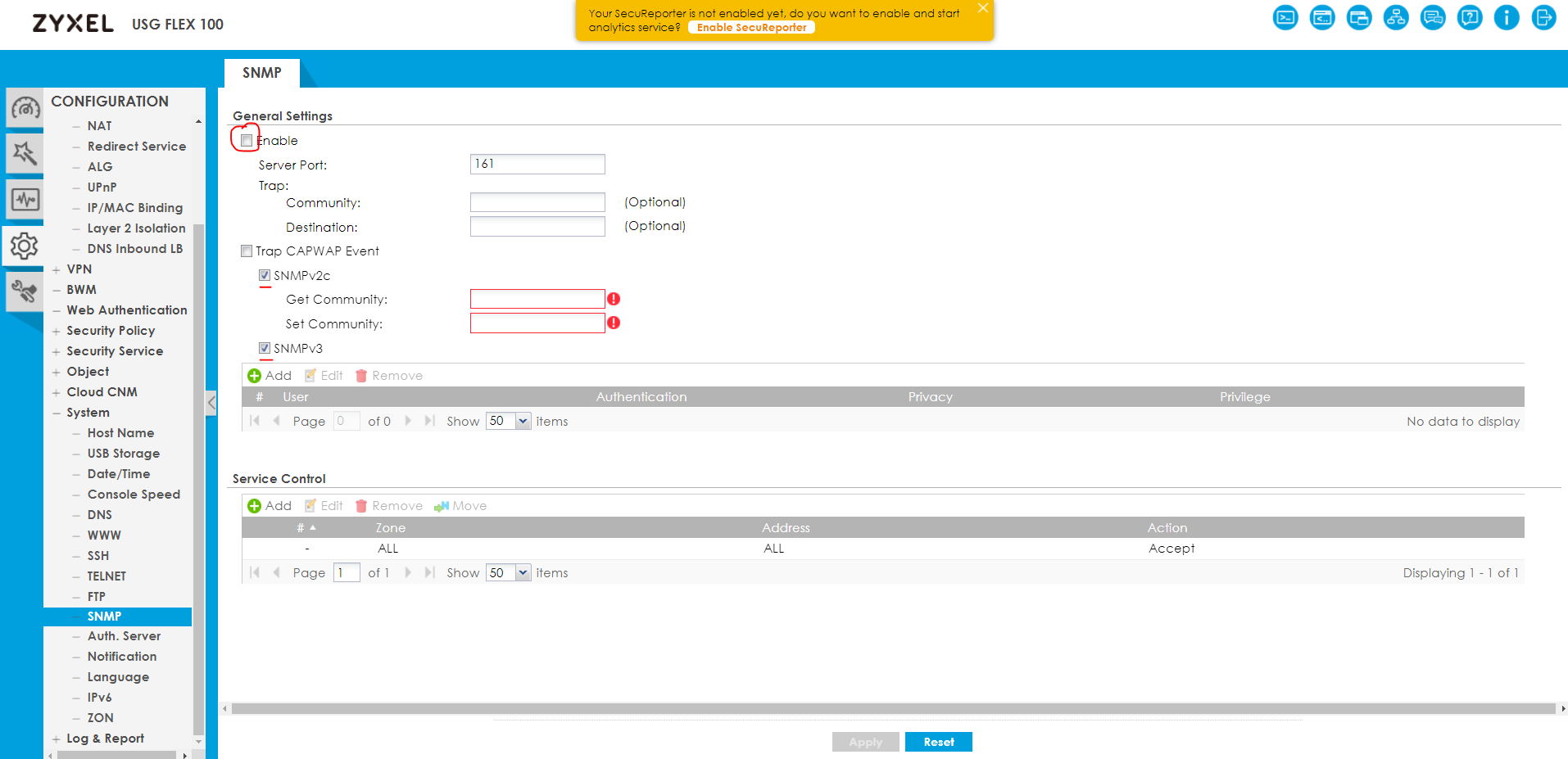
Task: Click the horizontal scrollbar below Service Control
Action: 893,708
